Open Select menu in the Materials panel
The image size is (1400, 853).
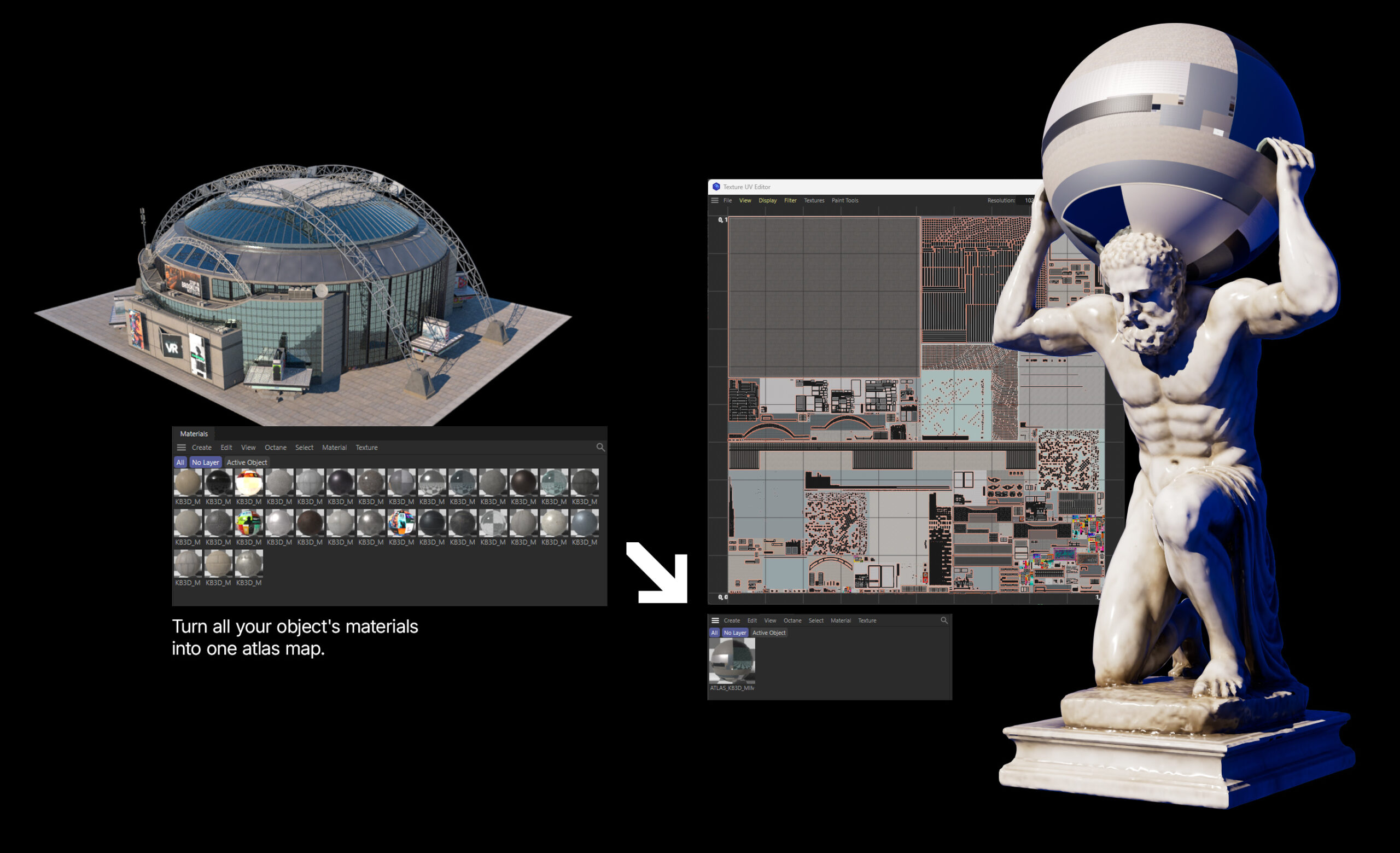click(x=304, y=447)
